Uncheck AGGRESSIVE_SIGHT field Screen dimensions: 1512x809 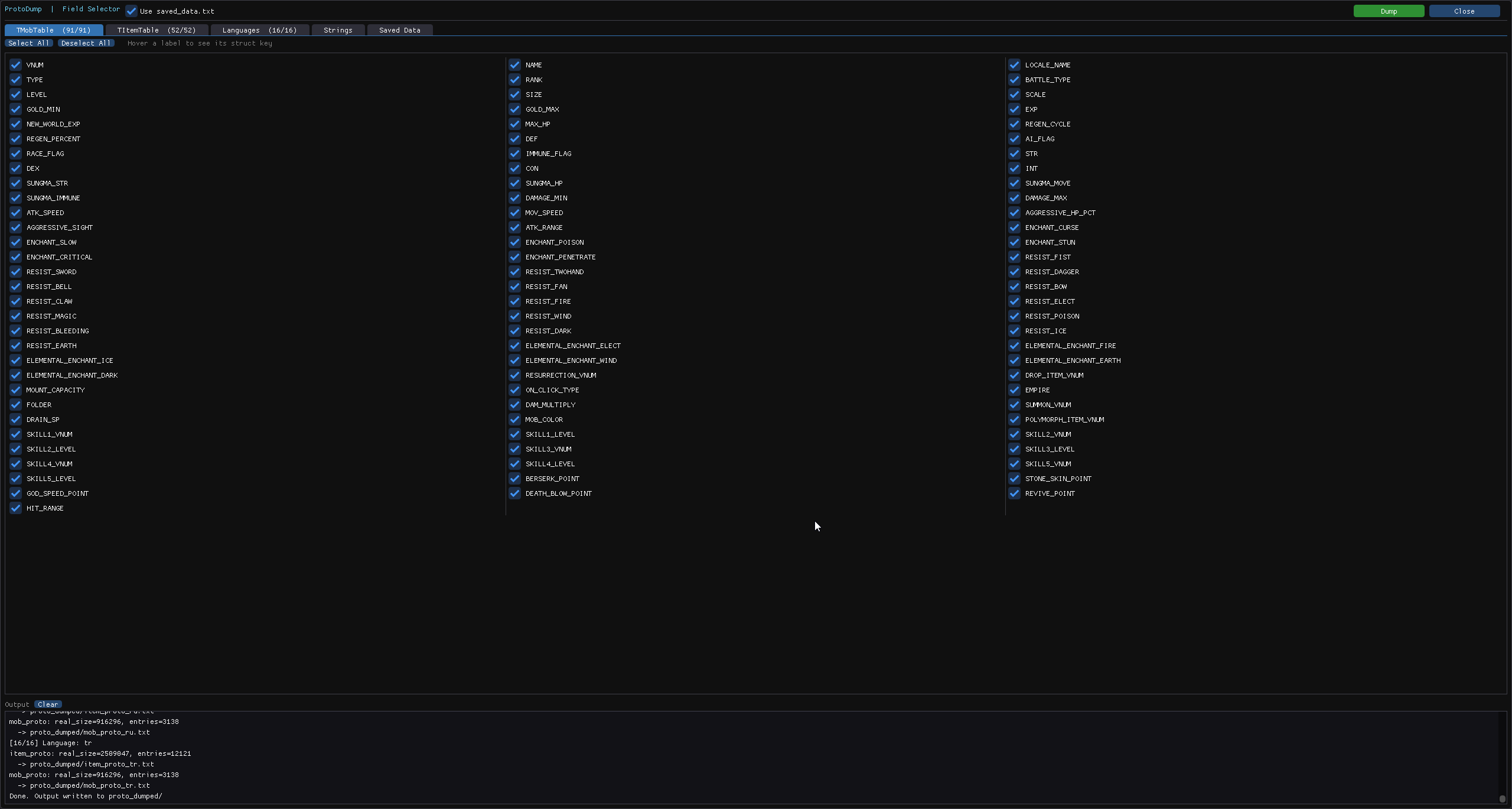16,228
